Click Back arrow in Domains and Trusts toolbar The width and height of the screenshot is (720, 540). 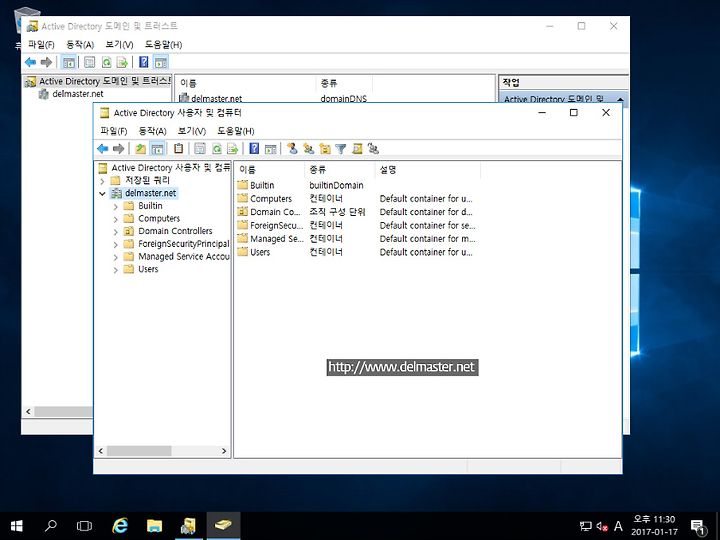point(30,62)
